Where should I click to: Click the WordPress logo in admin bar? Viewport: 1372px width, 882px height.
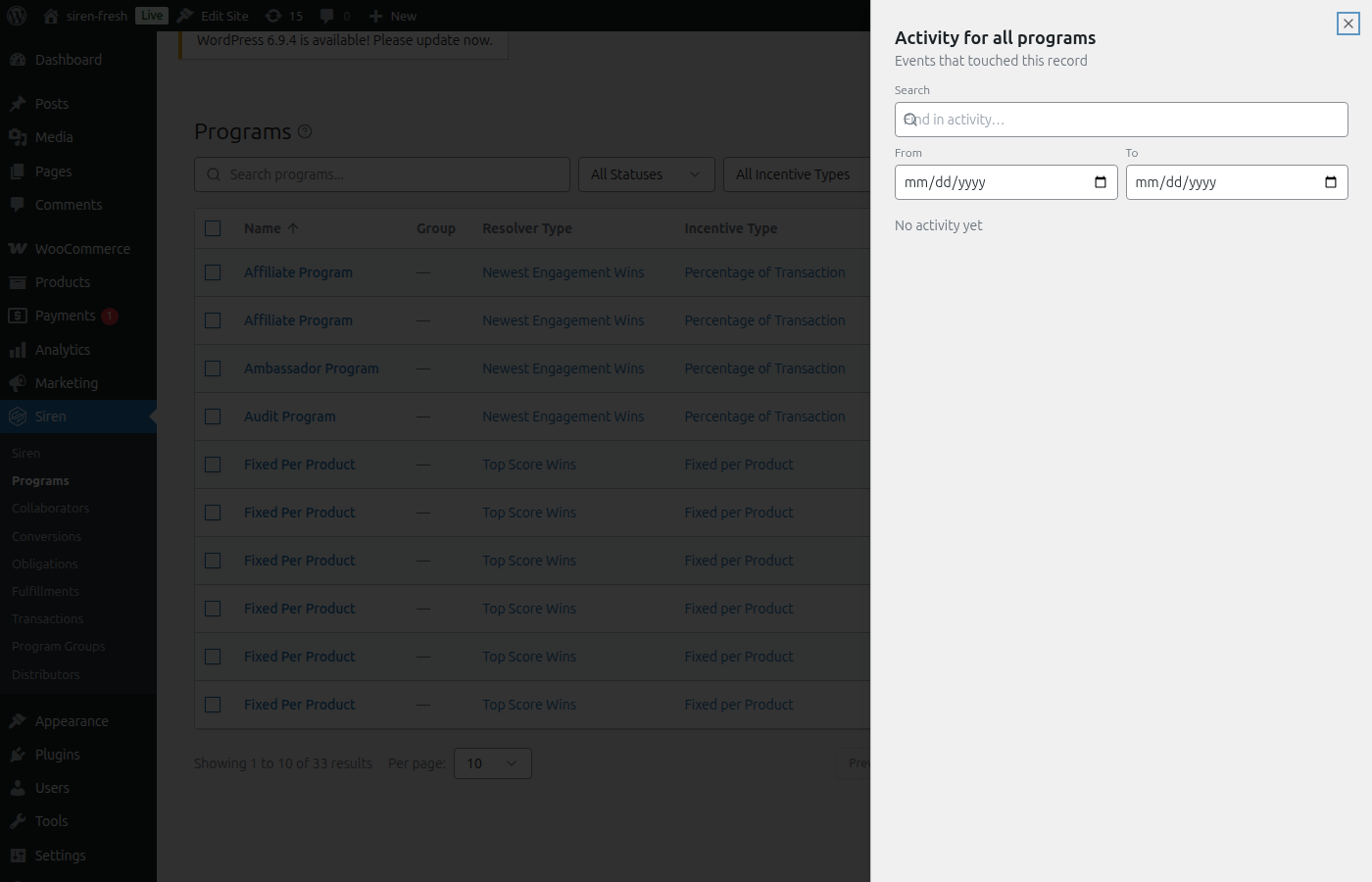(17, 16)
